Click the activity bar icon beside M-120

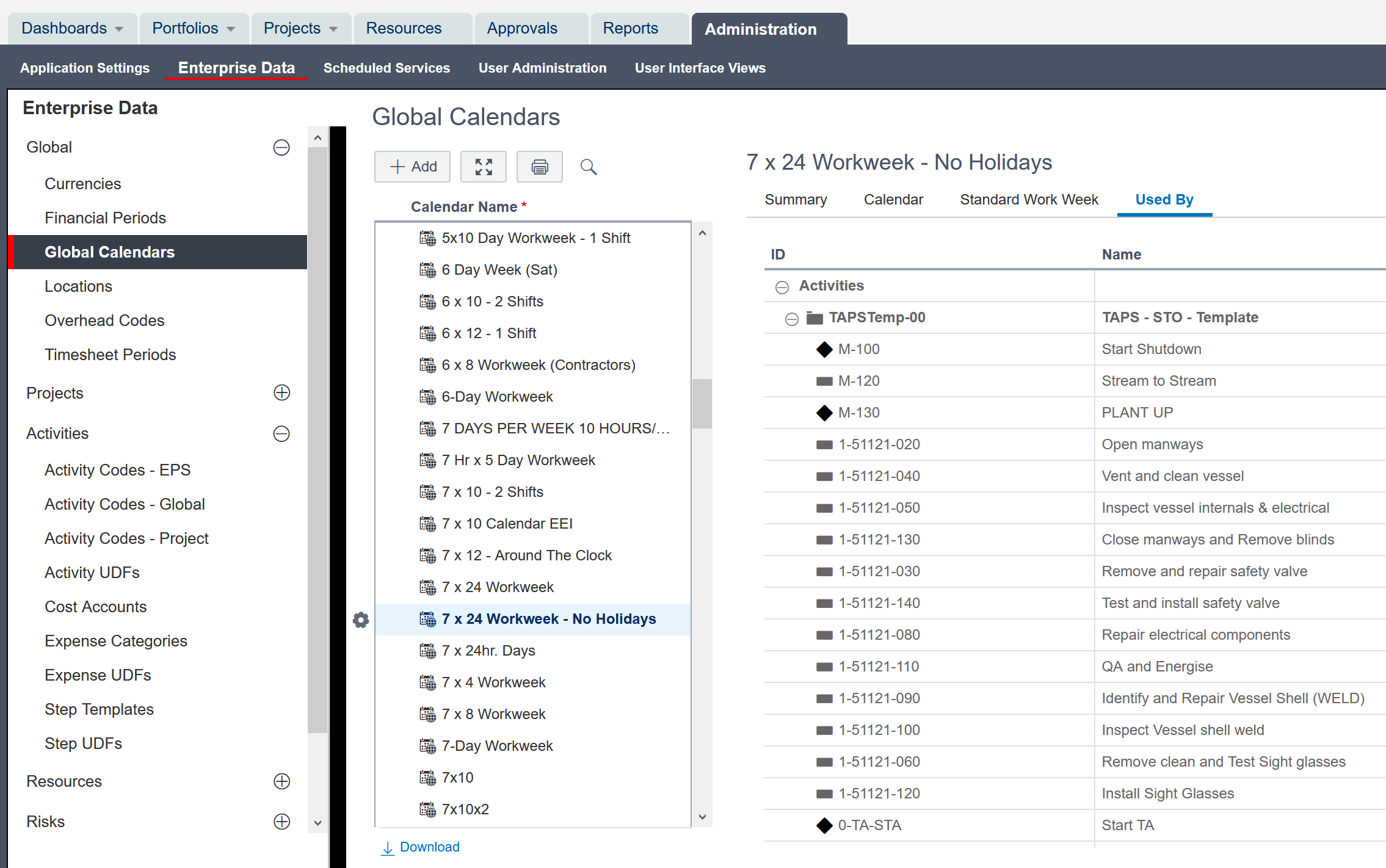pyautogui.click(x=824, y=380)
